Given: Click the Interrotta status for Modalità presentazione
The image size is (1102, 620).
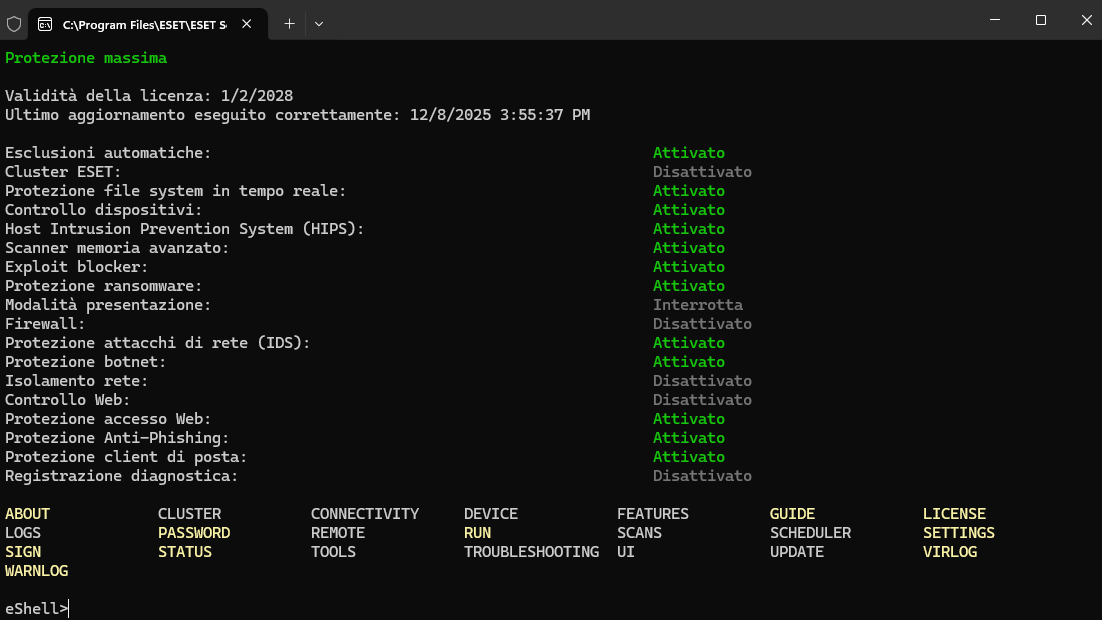Looking at the screenshot, I should tap(697, 305).
